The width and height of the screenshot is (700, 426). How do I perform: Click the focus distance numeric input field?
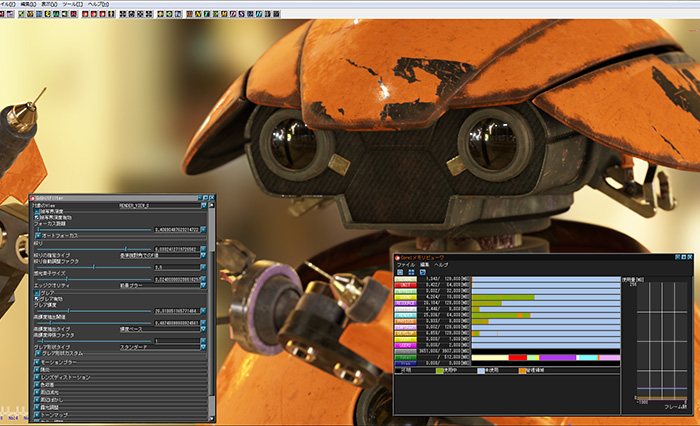[177, 229]
